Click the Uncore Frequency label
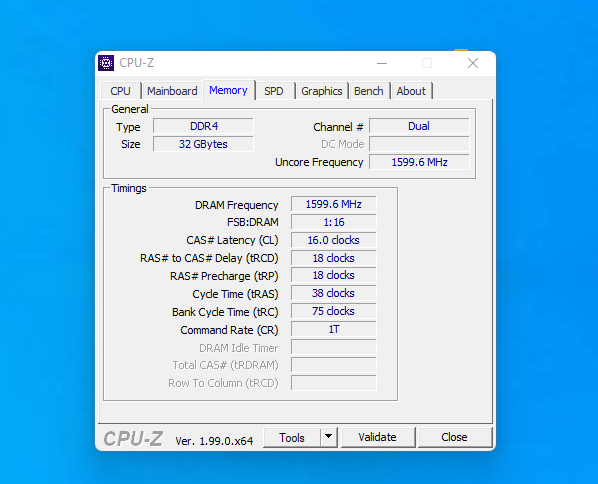 click(319, 162)
